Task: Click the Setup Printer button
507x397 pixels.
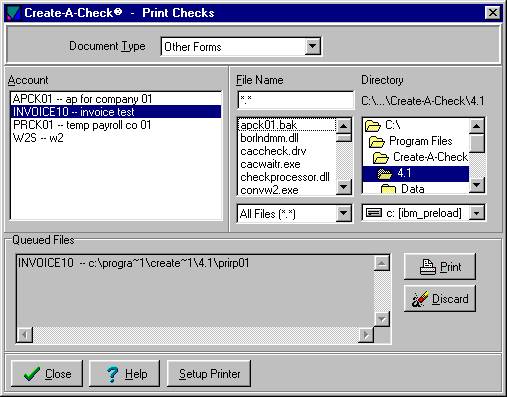Action: [209, 374]
